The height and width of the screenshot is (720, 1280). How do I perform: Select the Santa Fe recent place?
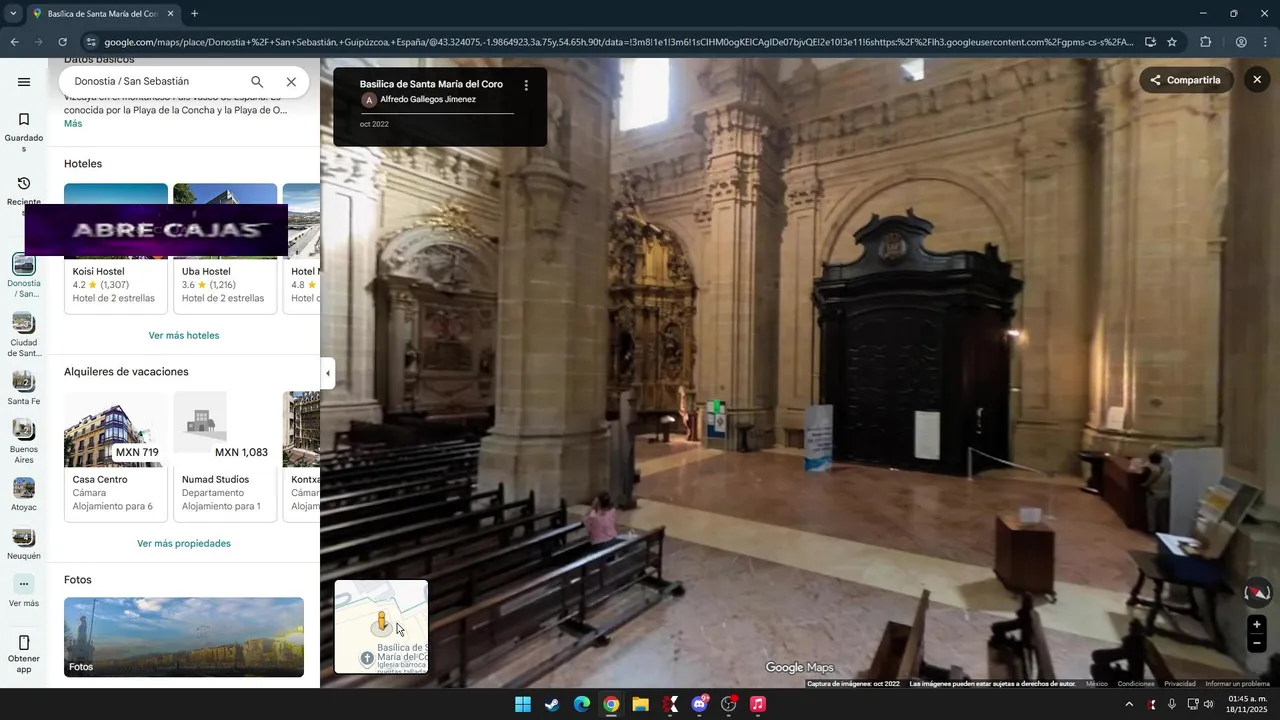[x=24, y=389]
